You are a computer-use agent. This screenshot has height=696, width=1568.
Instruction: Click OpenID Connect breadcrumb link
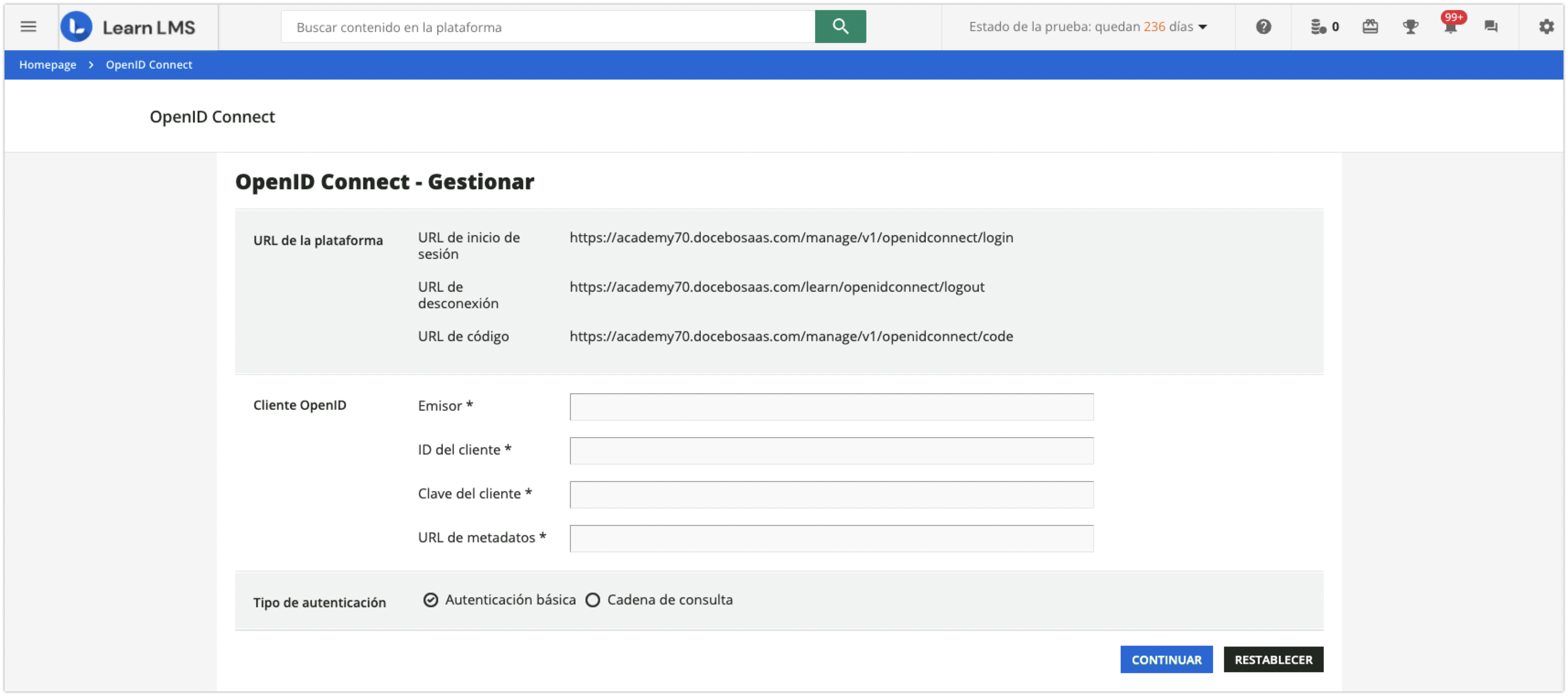[149, 64]
